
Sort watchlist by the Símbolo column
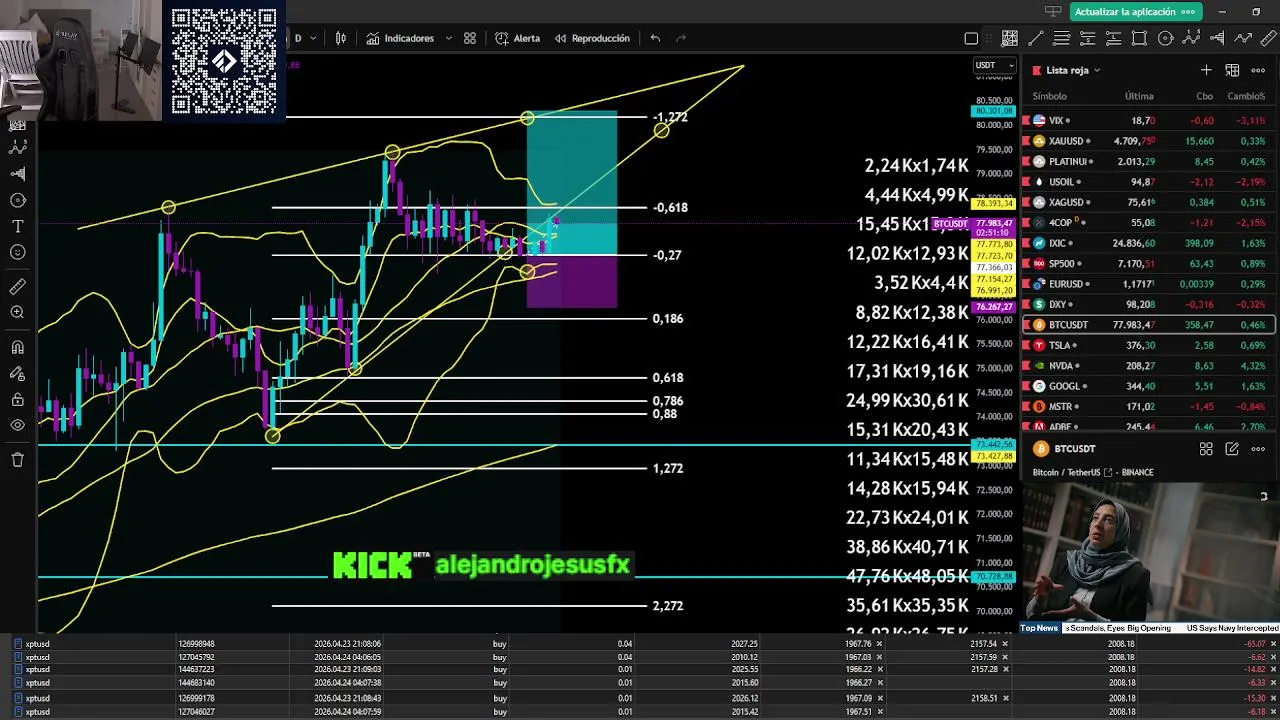1049,96
